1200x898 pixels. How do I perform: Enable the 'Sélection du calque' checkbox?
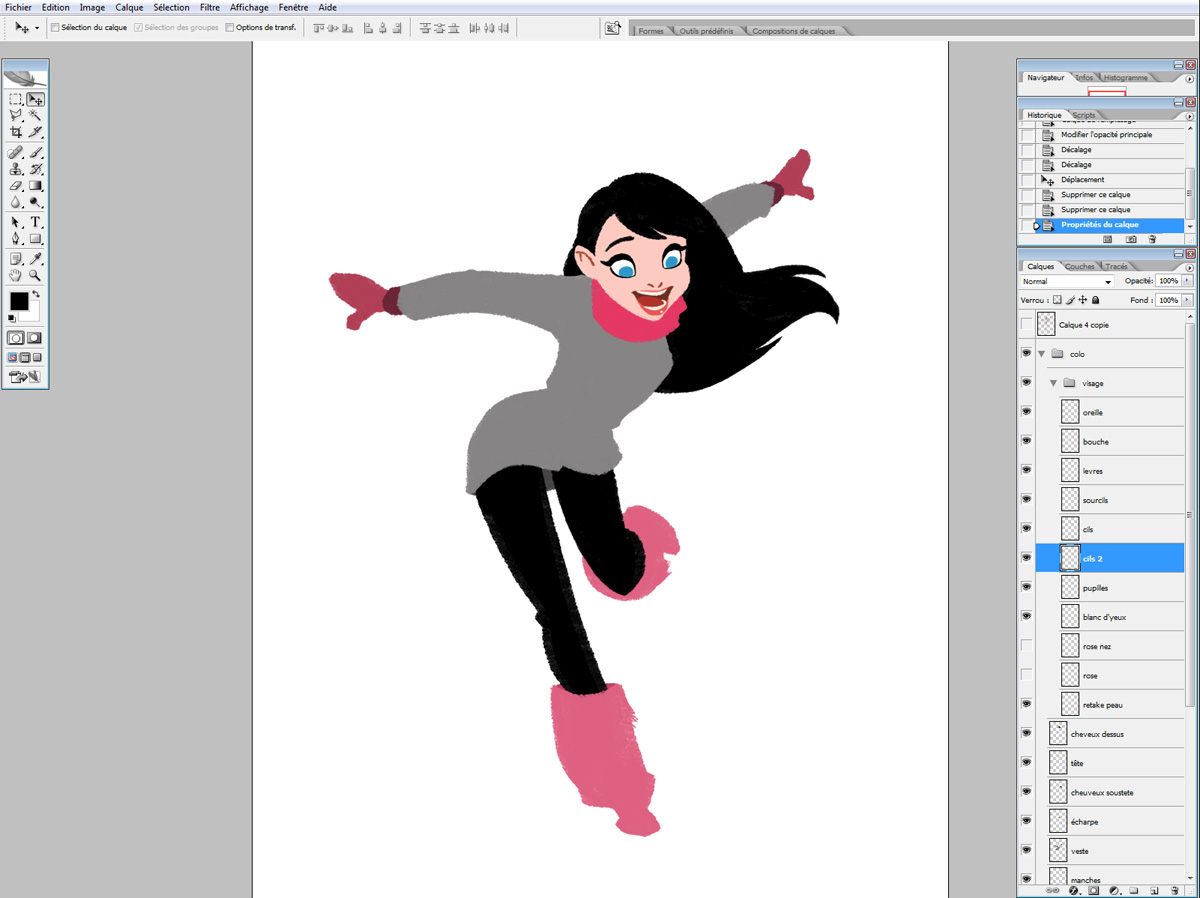click(x=55, y=28)
